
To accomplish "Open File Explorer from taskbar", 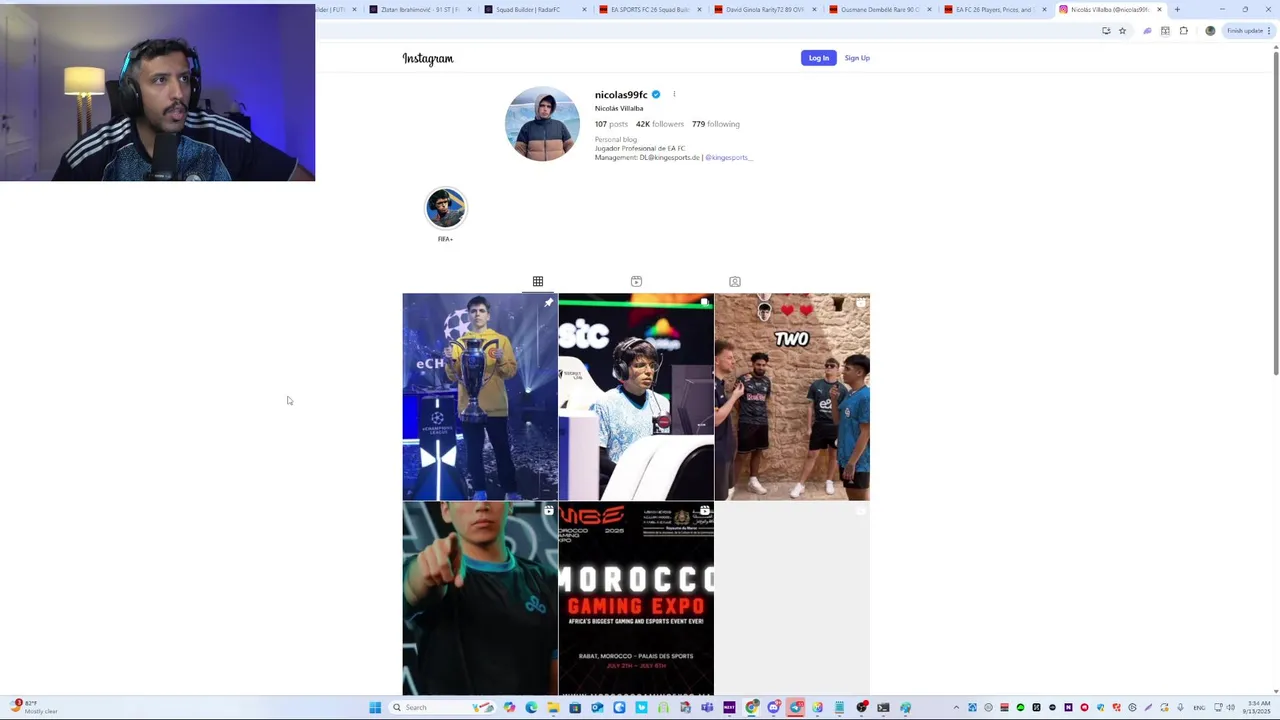I will click(553, 707).
